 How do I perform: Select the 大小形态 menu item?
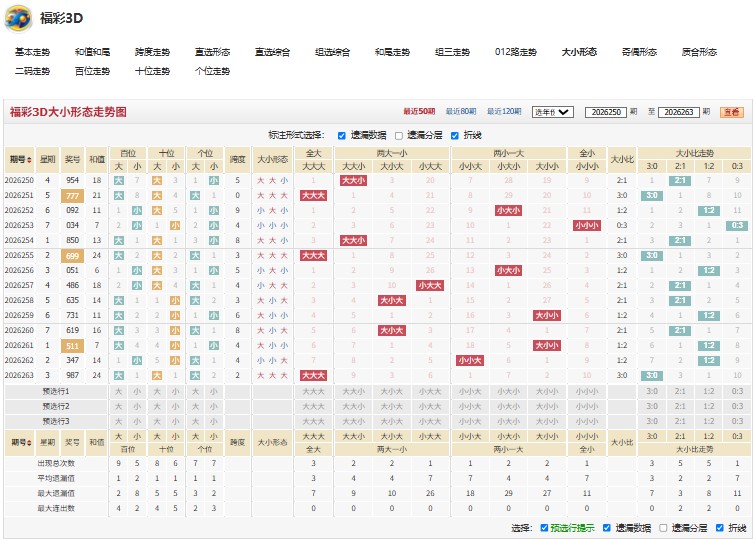[x=579, y=52]
